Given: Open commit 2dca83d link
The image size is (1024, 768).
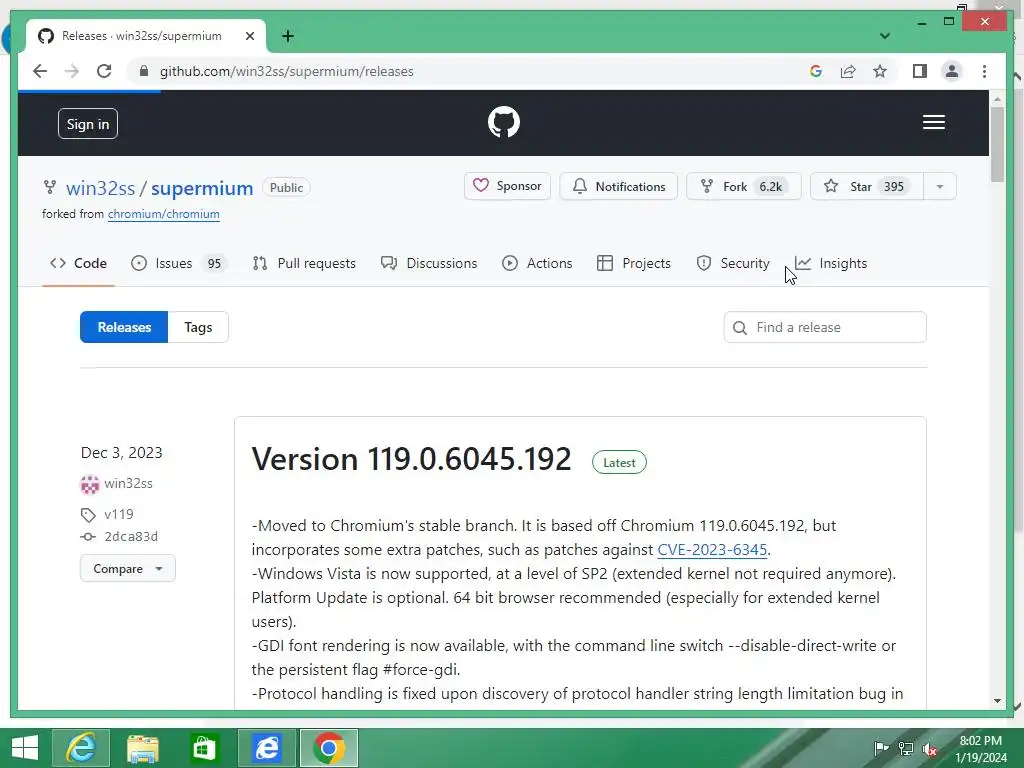Looking at the screenshot, I should point(131,536).
